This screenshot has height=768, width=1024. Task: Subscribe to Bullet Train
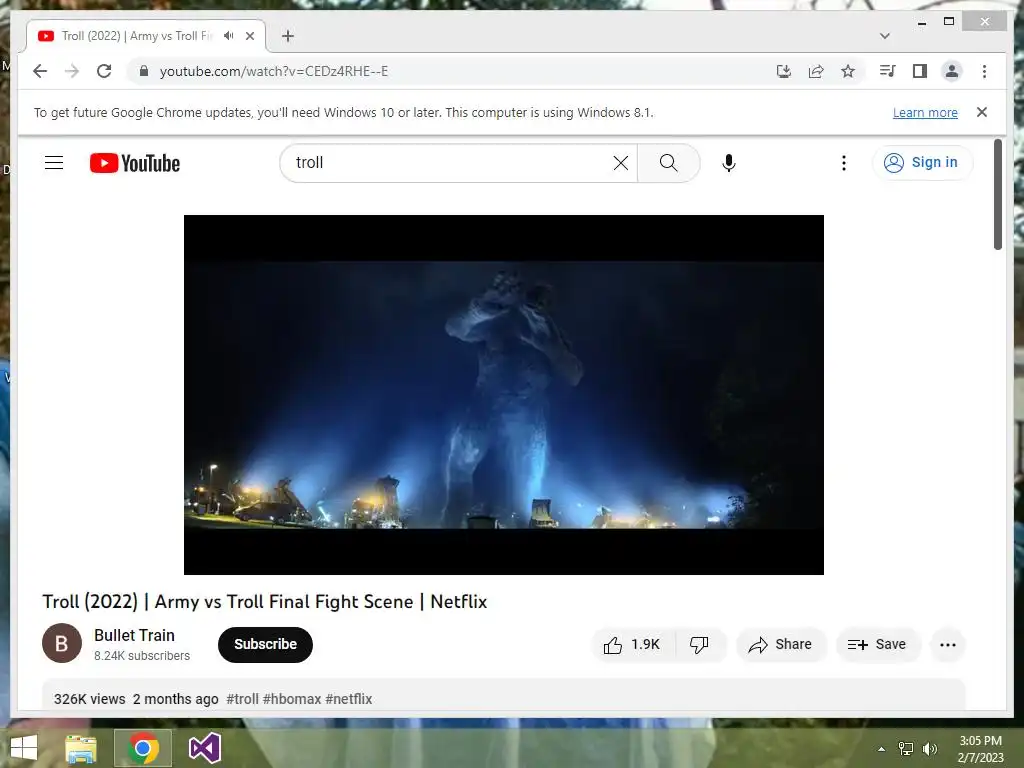click(265, 645)
